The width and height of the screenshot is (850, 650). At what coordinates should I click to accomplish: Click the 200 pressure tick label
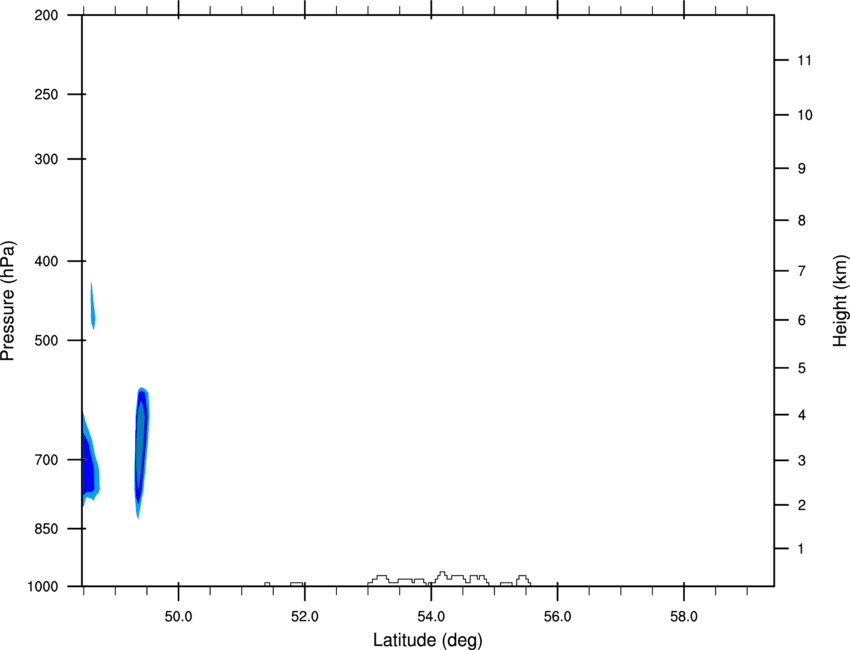(x=46, y=15)
